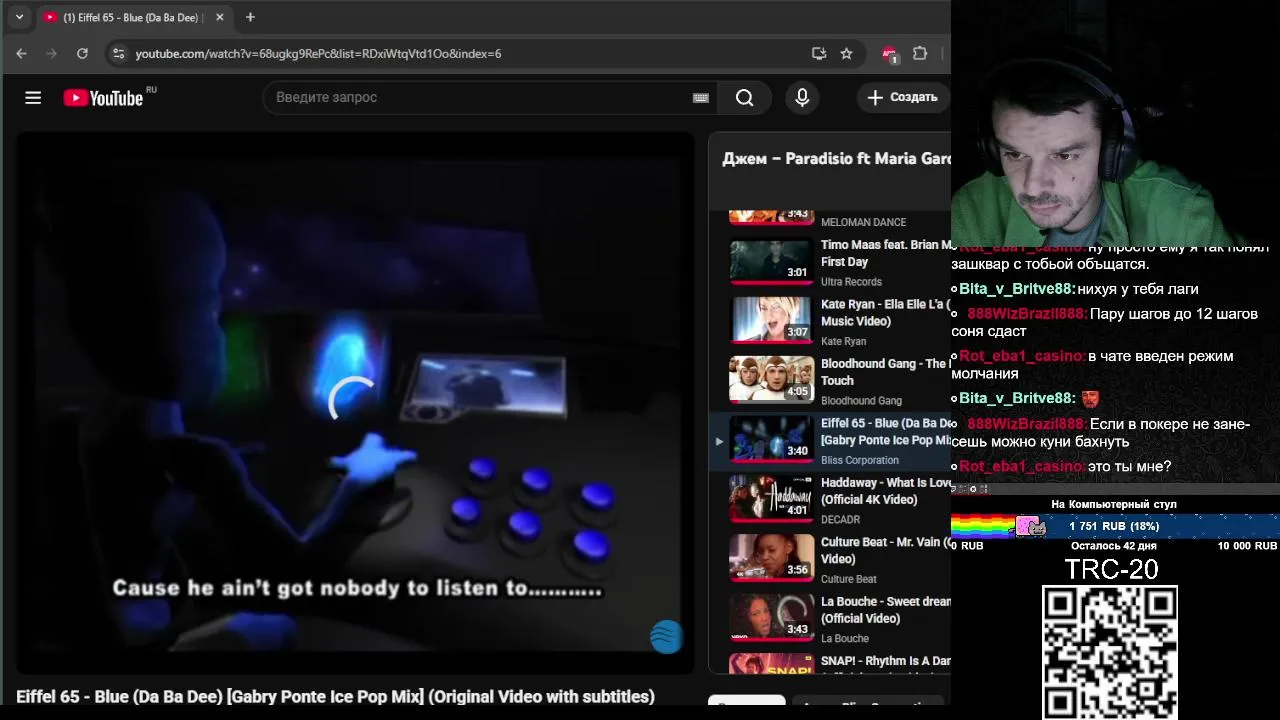The height and width of the screenshot is (720, 1280).
Task: Open the browser extensions puzzle icon
Action: [x=920, y=53]
